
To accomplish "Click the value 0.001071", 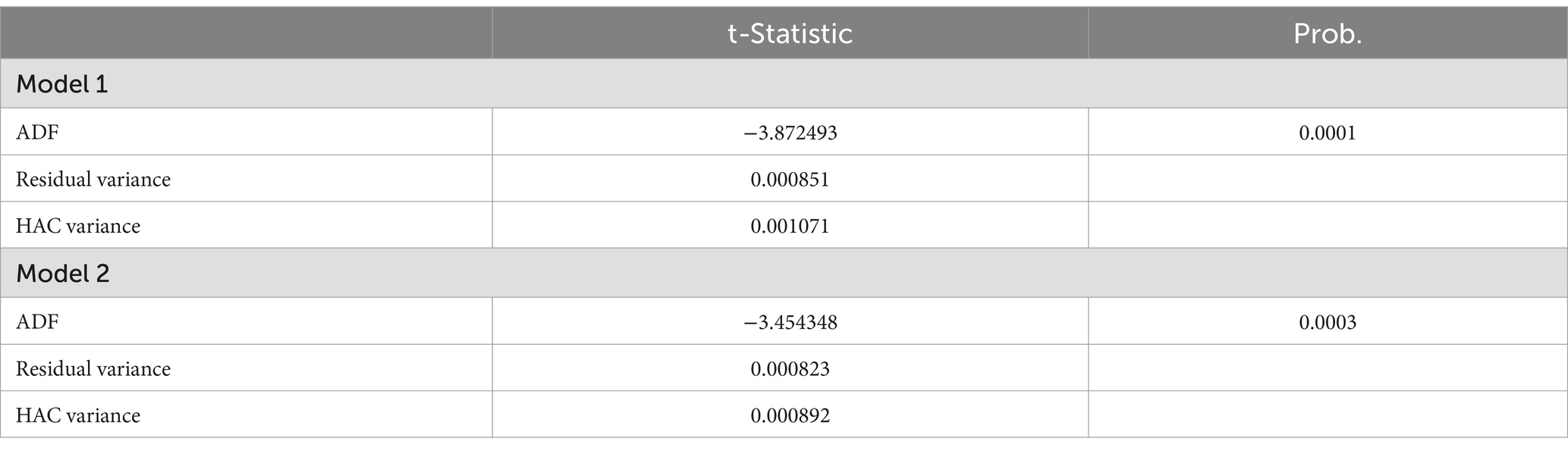I will [790, 226].
